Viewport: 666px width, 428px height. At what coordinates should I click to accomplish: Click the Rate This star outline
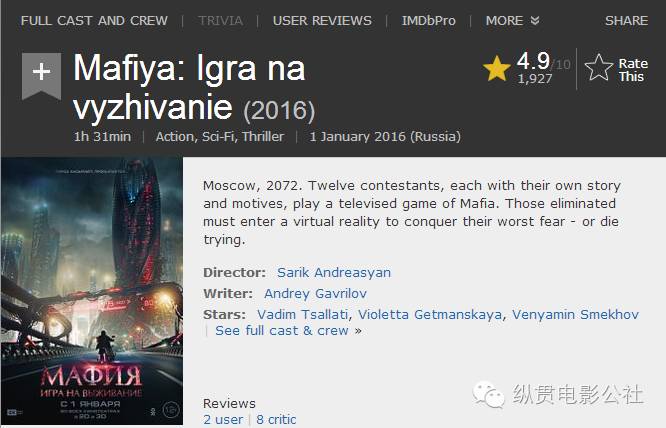click(x=598, y=68)
